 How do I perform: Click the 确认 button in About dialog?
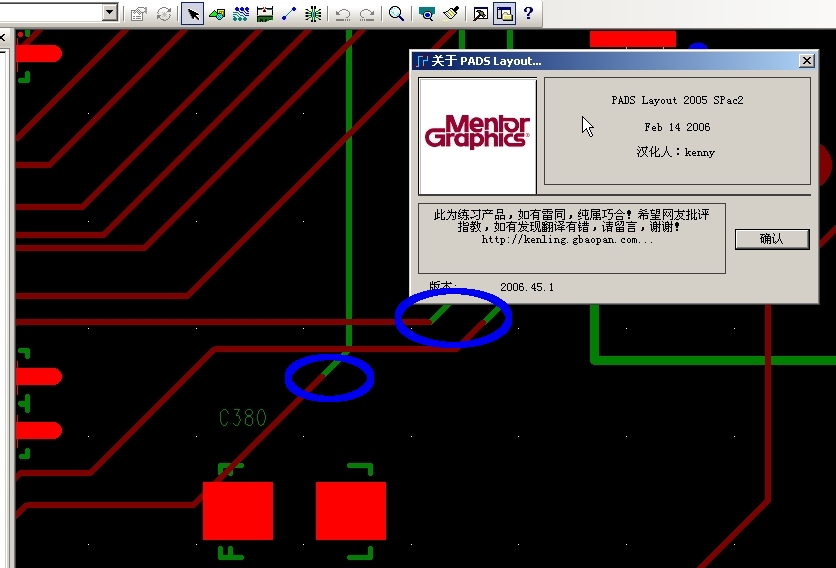click(x=772, y=239)
